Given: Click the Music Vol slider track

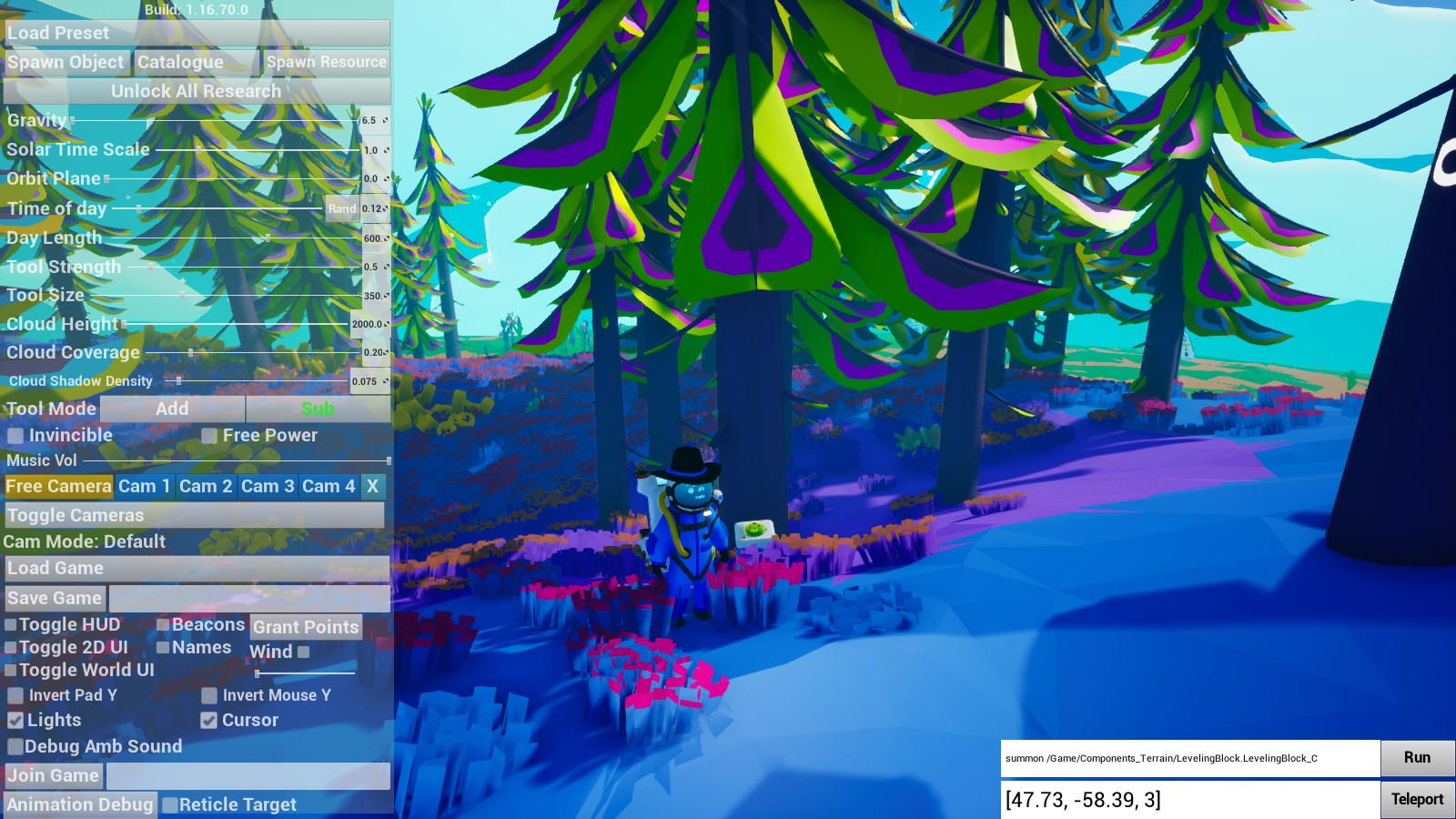Looking at the screenshot, I should (x=237, y=461).
